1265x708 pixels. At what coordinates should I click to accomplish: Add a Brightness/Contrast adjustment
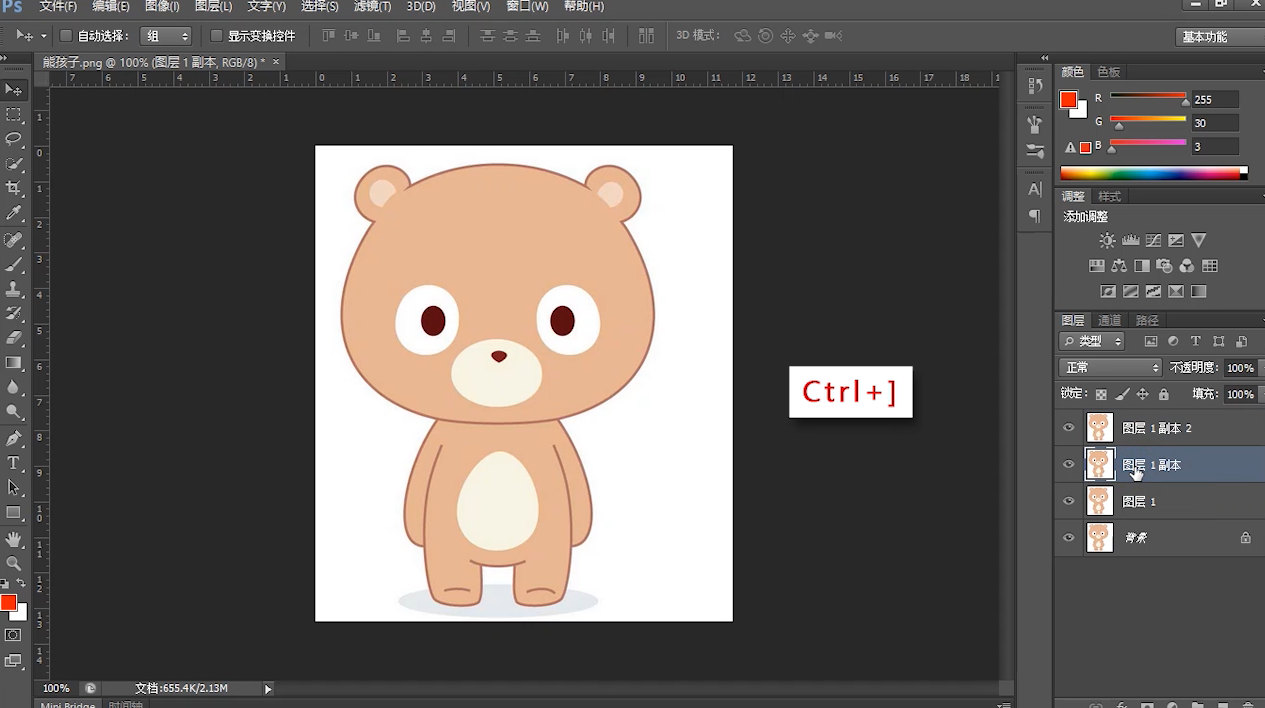tap(1107, 240)
